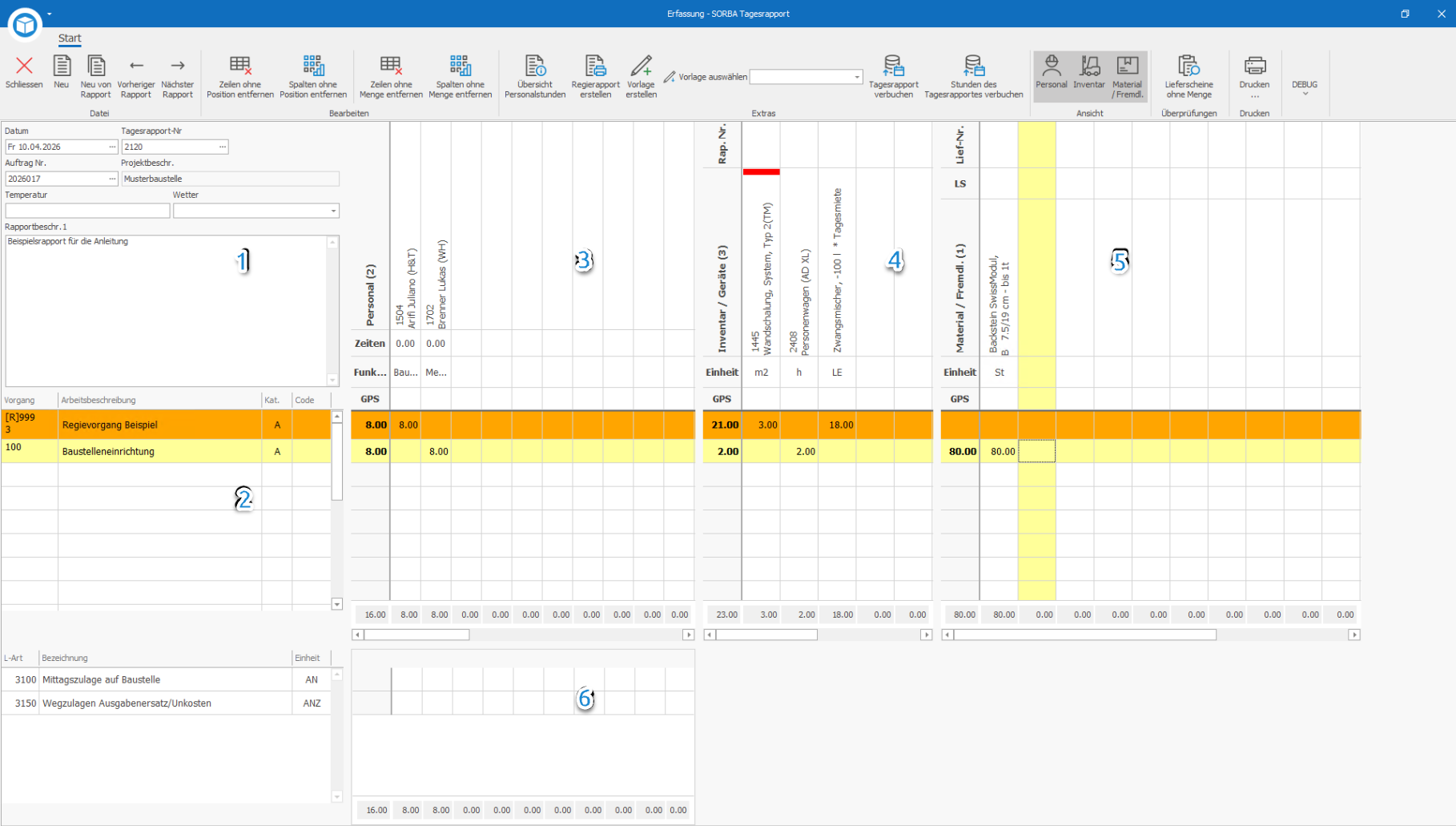Open the Wetter dropdown
The image size is (1456, 826).
coord(333,211)
